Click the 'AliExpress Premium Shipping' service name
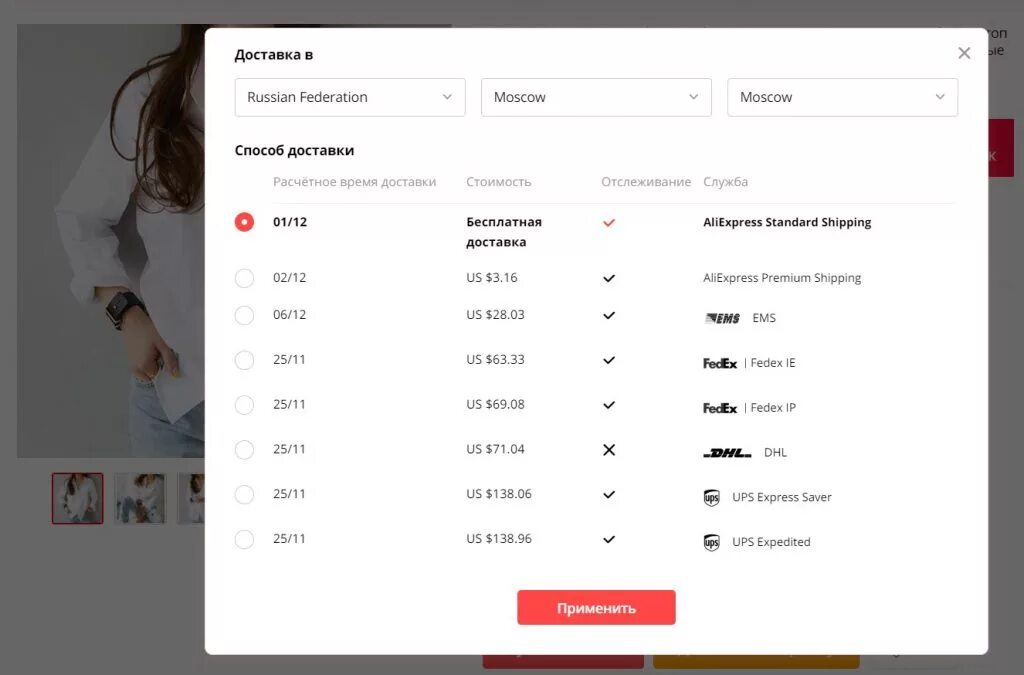Viewport: 1024px width, 675px height. tap(782, 278)
